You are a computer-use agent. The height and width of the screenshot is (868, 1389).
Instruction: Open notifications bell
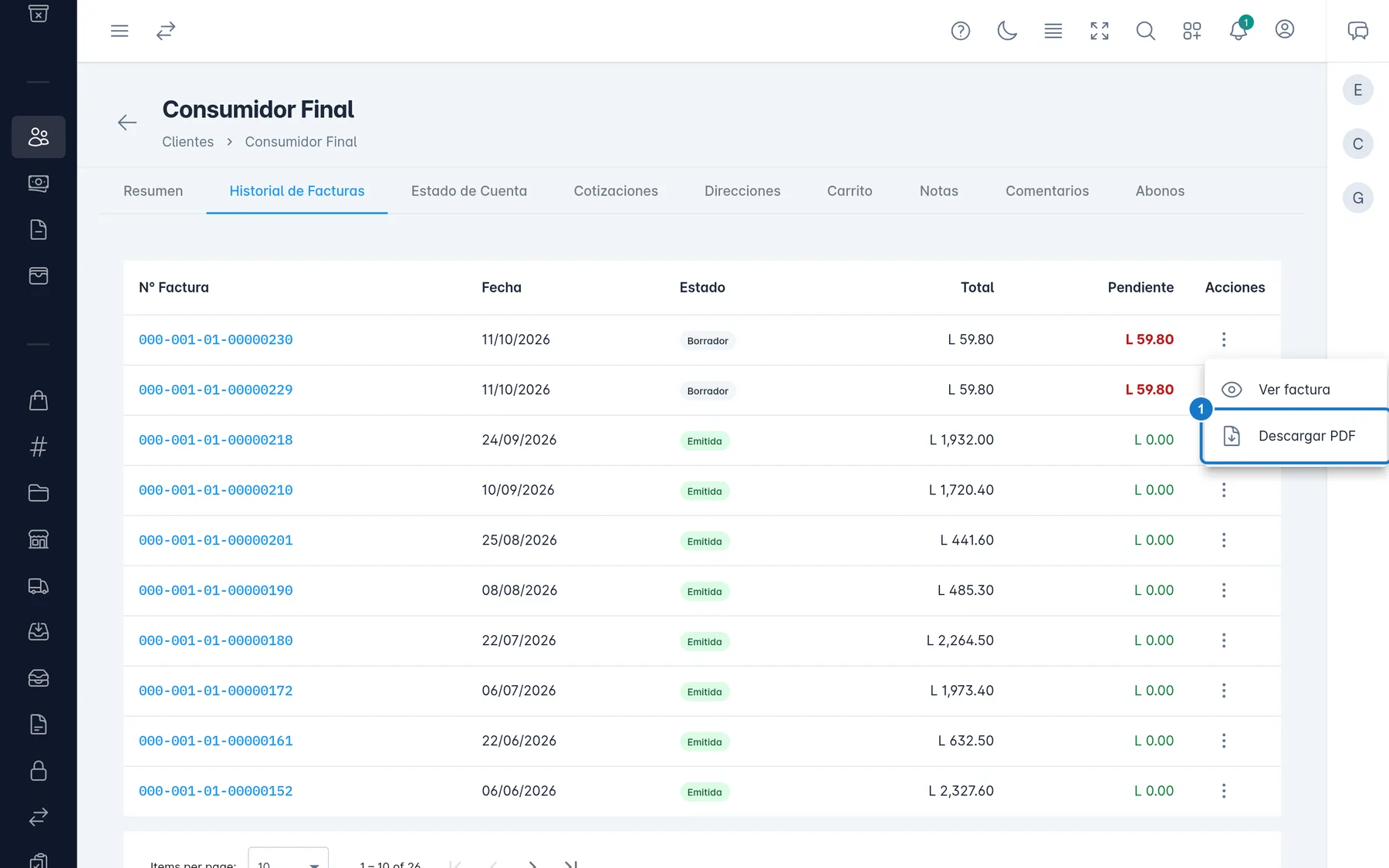(1239, 31)
